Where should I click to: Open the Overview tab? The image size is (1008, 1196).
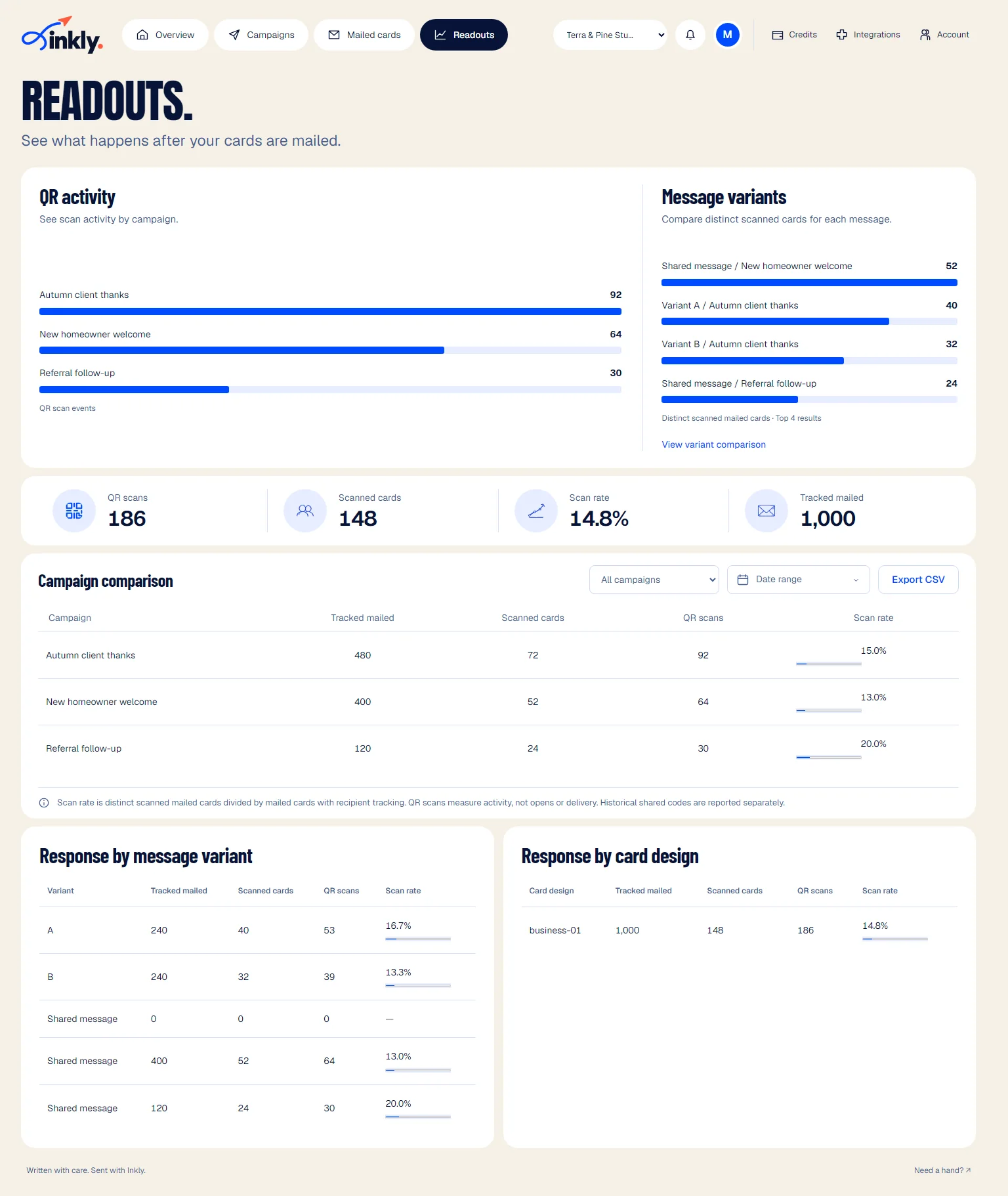tap(165, 35)
